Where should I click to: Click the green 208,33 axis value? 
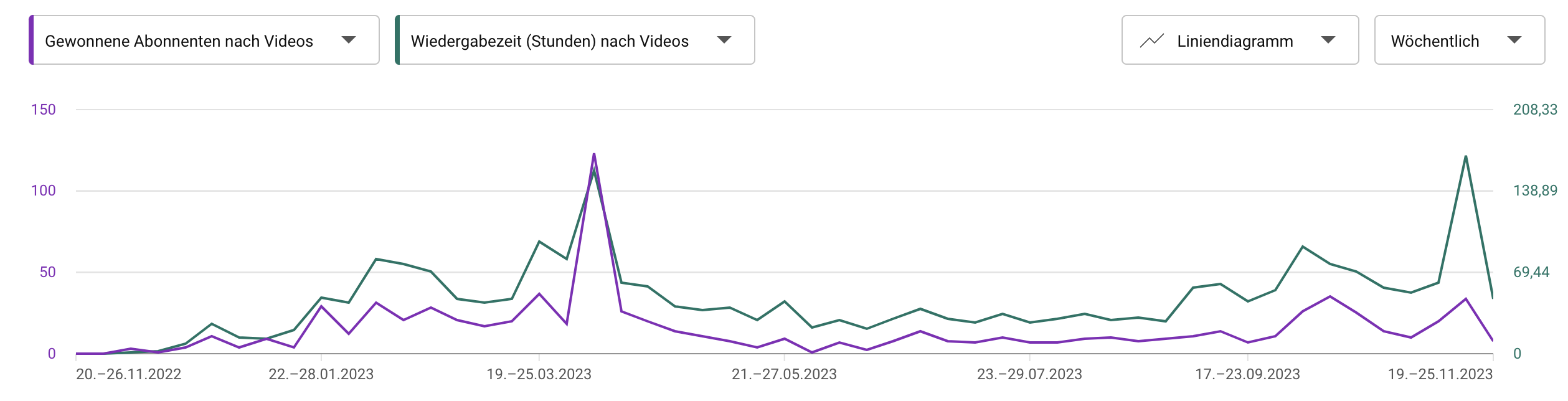click(1535, 110)
